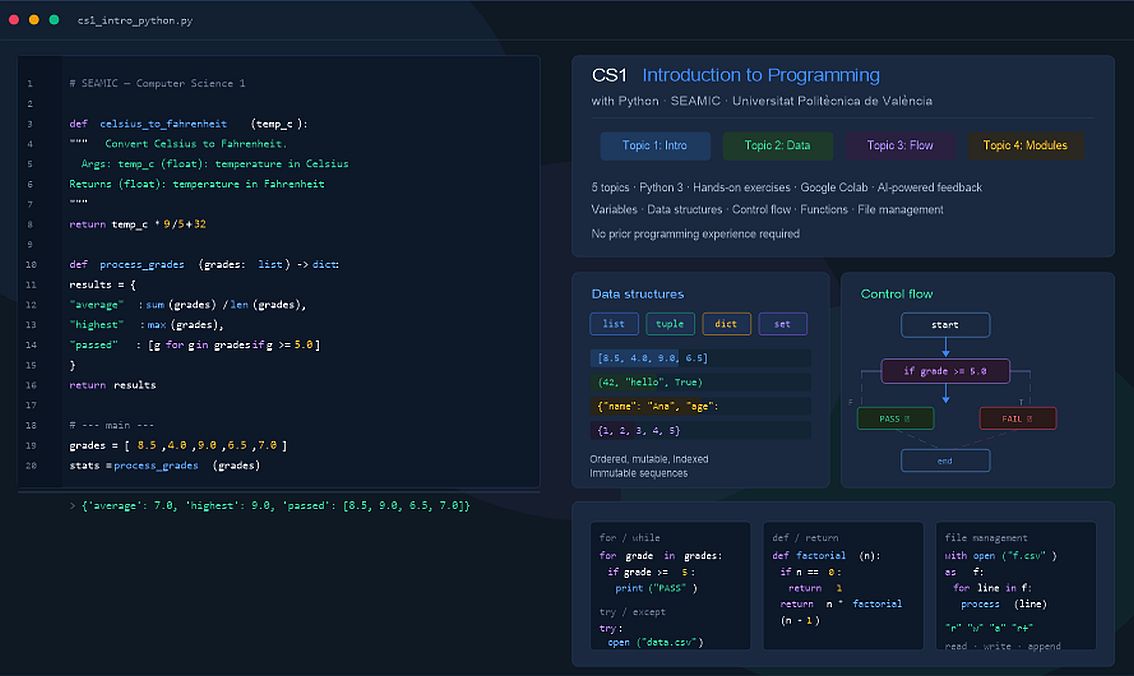The image size is (1134, 676).
Task: Click the '# --- main ---' comment
Action: click(111, 425)
